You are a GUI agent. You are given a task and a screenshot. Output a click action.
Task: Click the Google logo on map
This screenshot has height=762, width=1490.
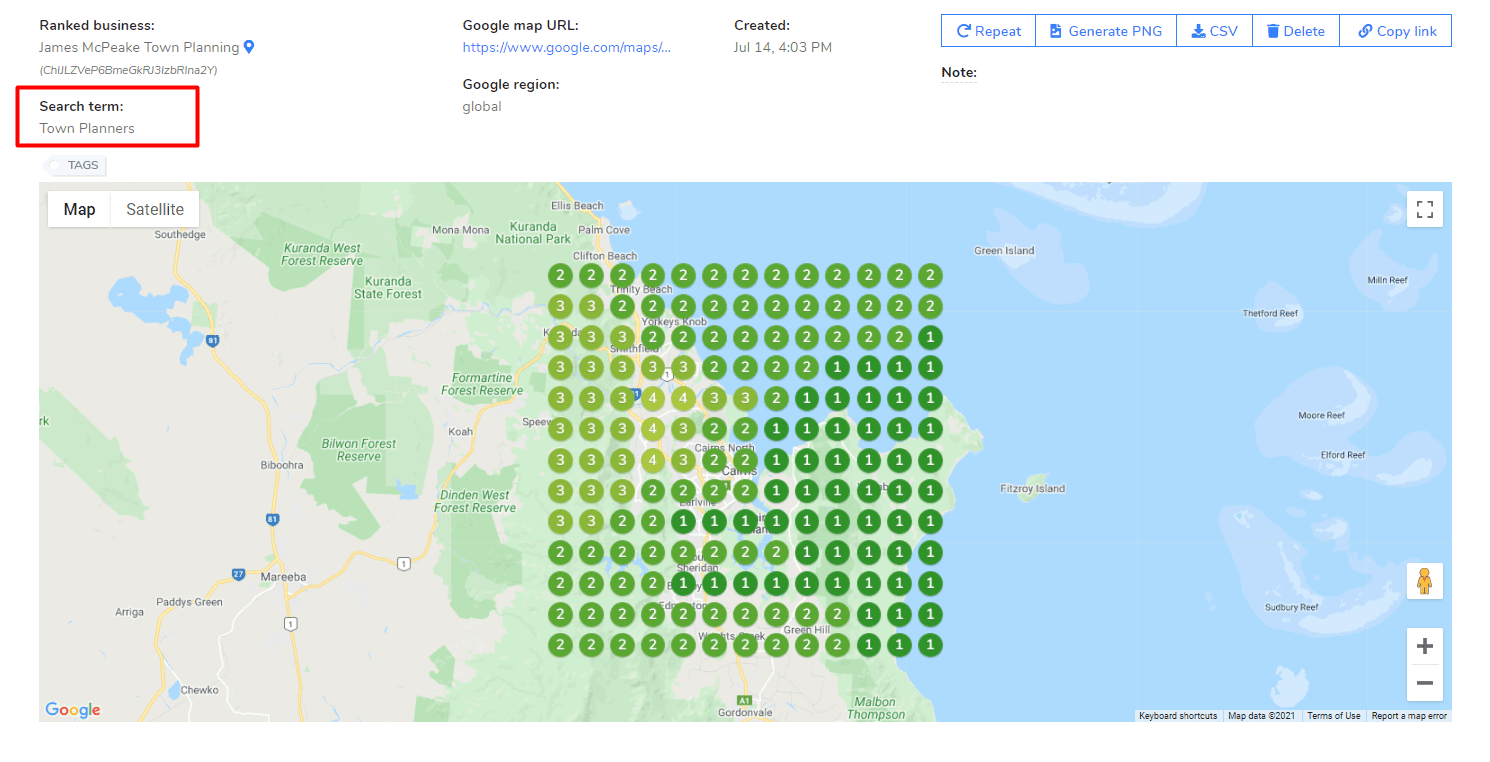point(73,710)
